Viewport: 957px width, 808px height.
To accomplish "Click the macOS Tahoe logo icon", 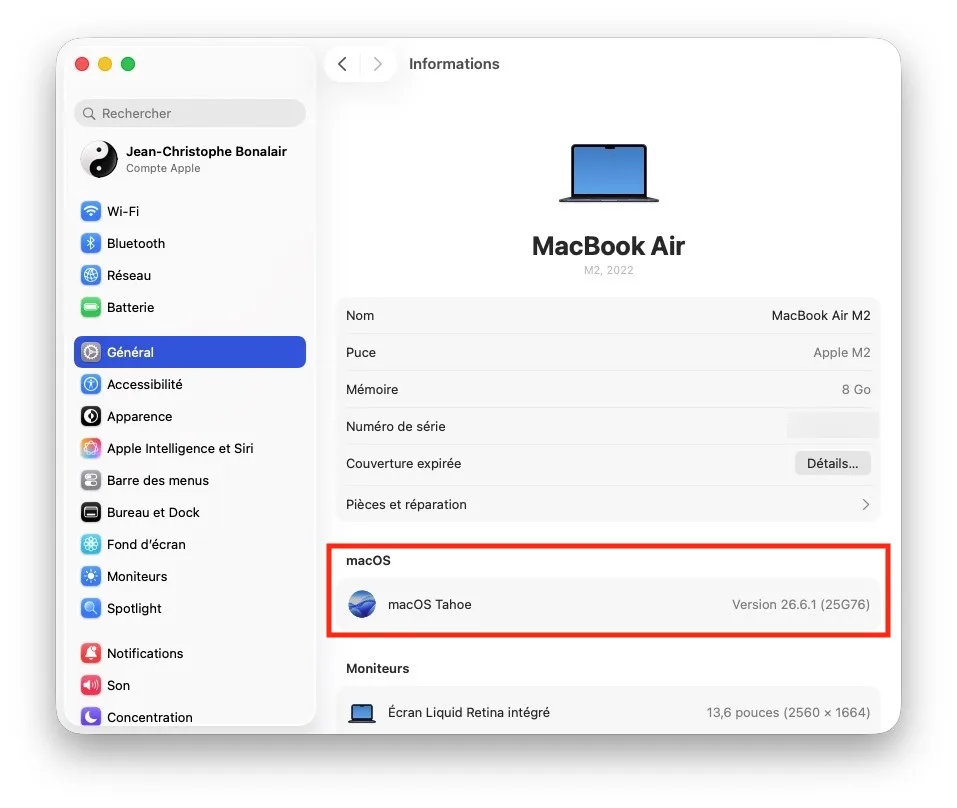I will coord(362,604).
